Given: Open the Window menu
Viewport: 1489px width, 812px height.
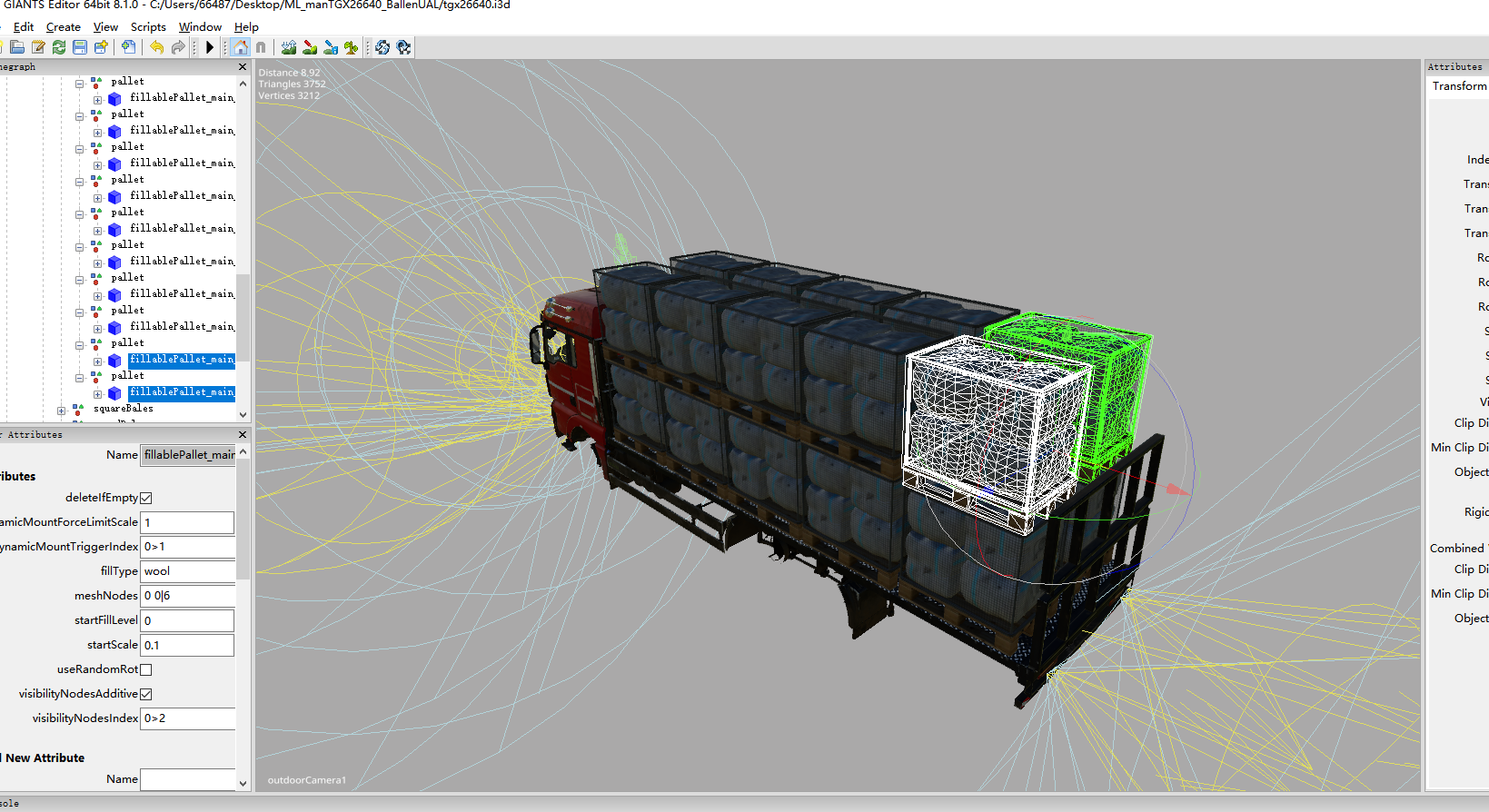Looking at the screenshot, I should (200, 27).
